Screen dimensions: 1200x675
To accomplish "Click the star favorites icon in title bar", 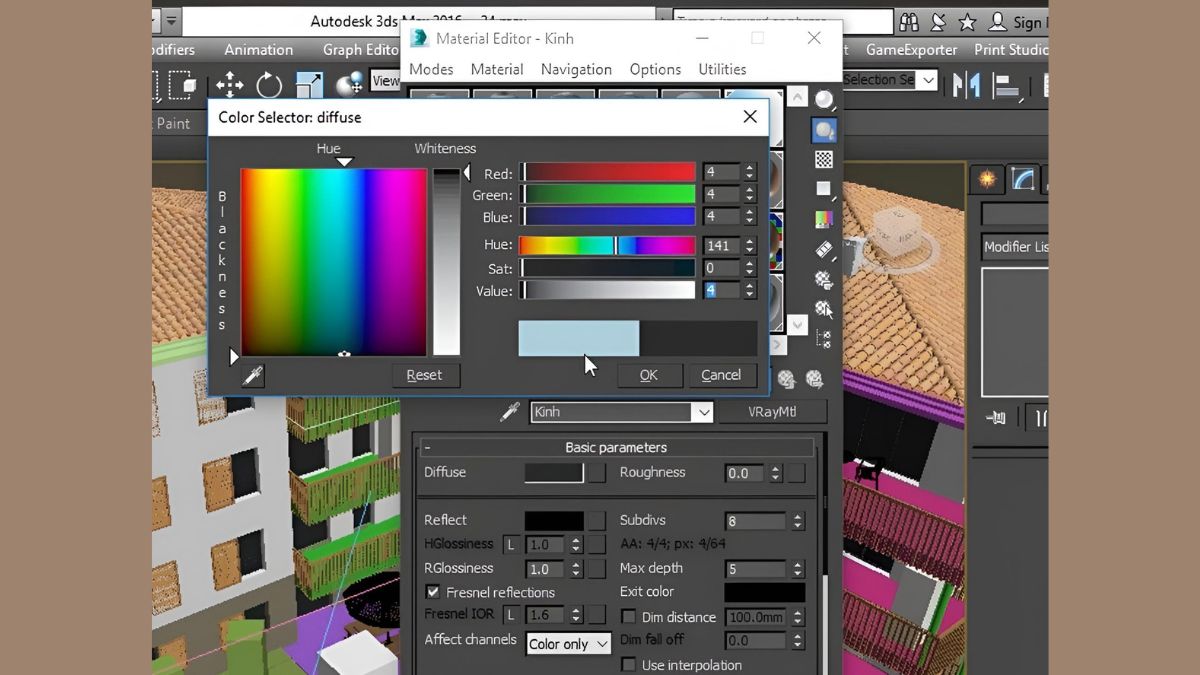I will point(967,22).
